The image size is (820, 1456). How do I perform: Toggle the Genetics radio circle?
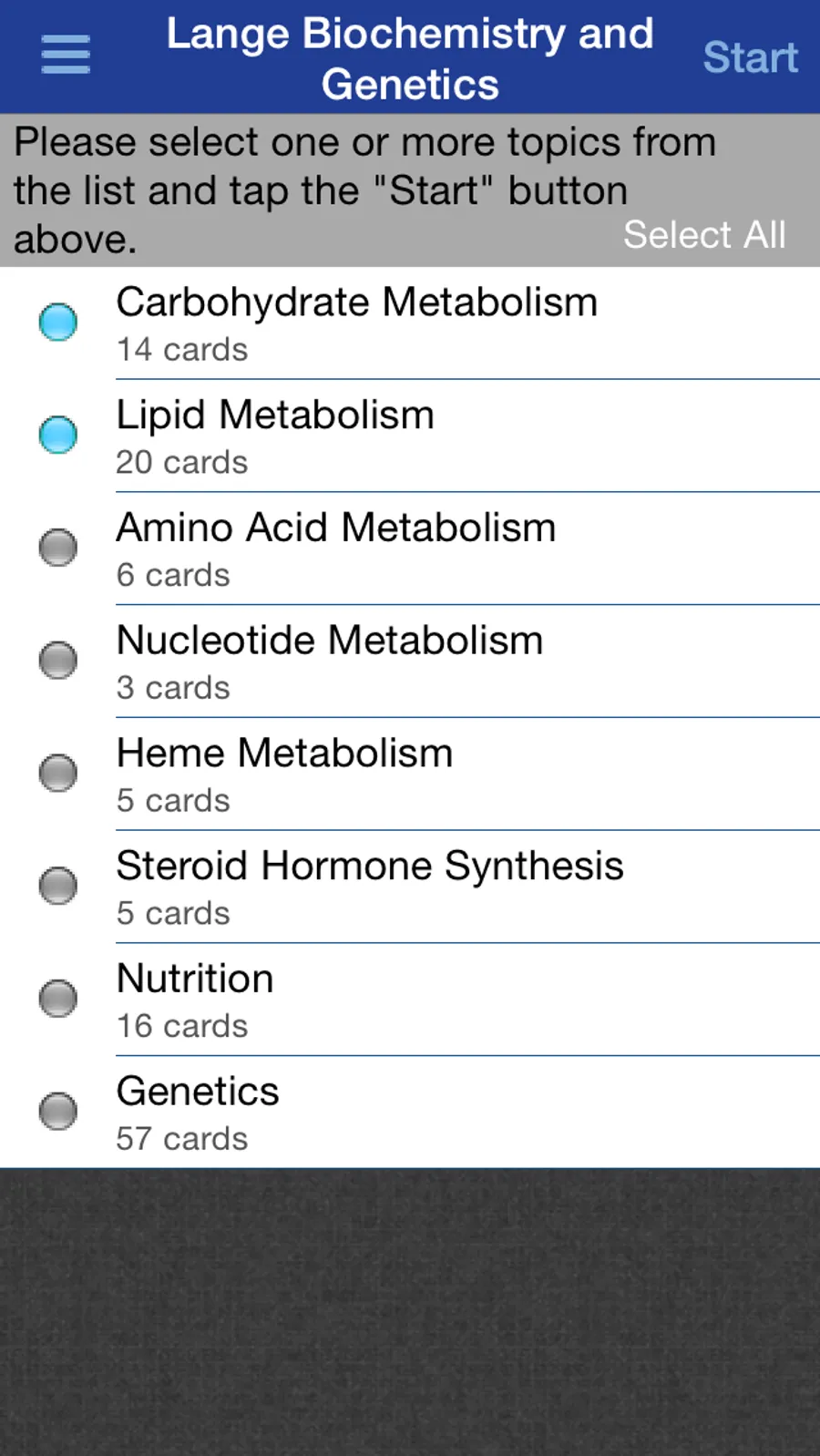[58, 1112]
